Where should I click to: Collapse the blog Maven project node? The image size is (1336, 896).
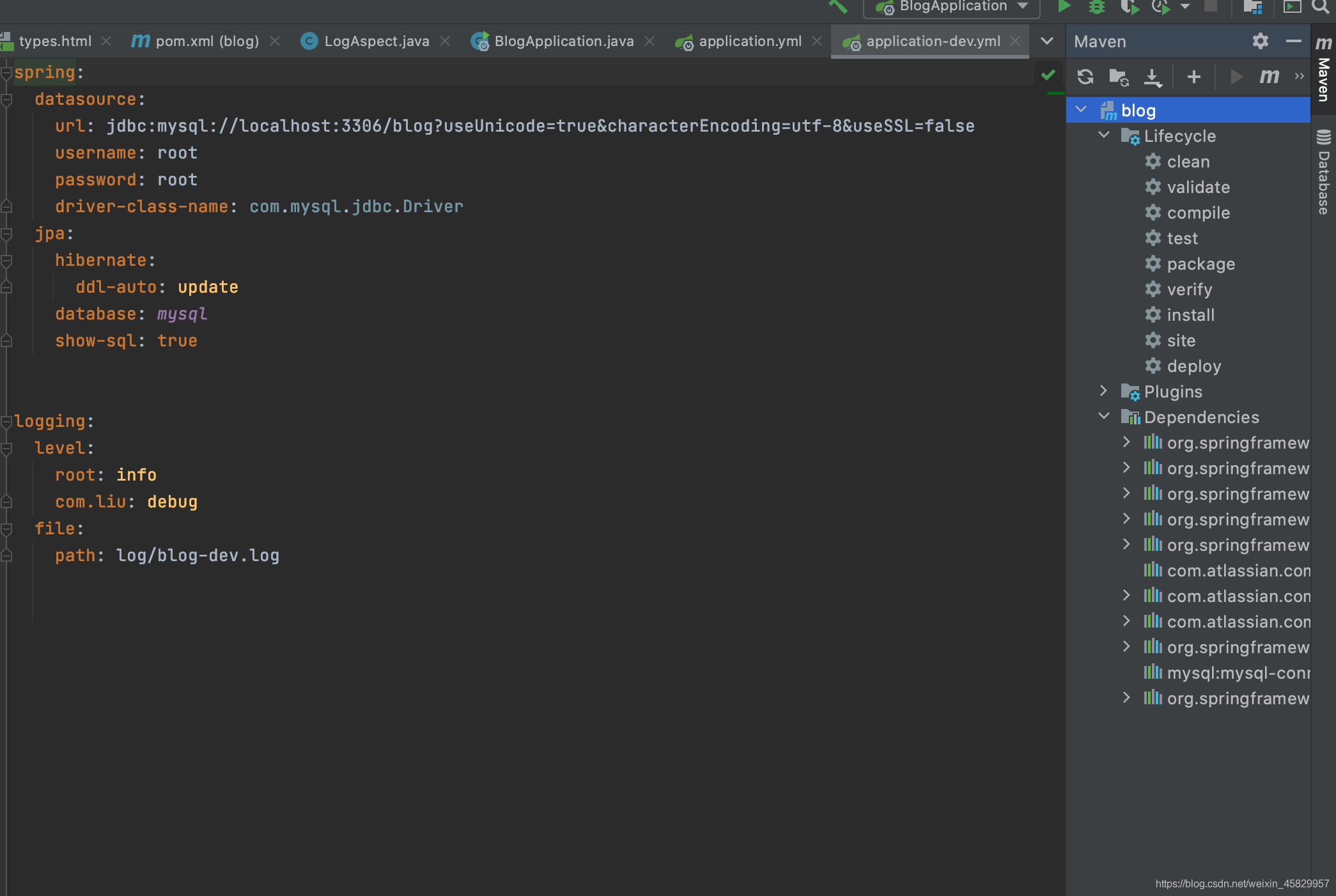[x=1081, y=109]
